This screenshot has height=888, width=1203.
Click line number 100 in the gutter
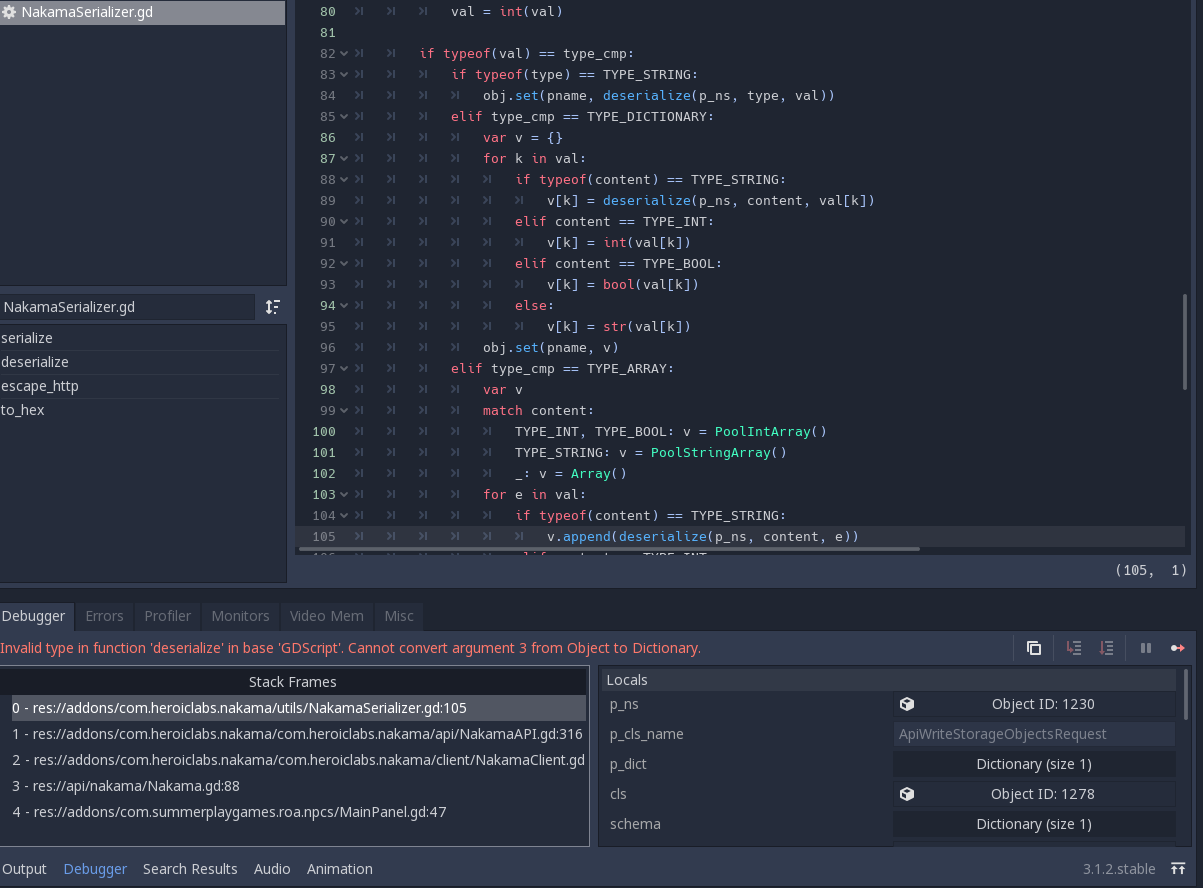pyautogui.click(x=324, y=432)
